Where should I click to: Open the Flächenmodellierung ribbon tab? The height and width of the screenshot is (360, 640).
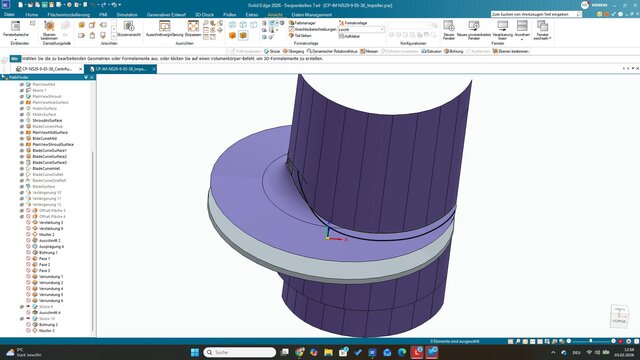[69, 15]
